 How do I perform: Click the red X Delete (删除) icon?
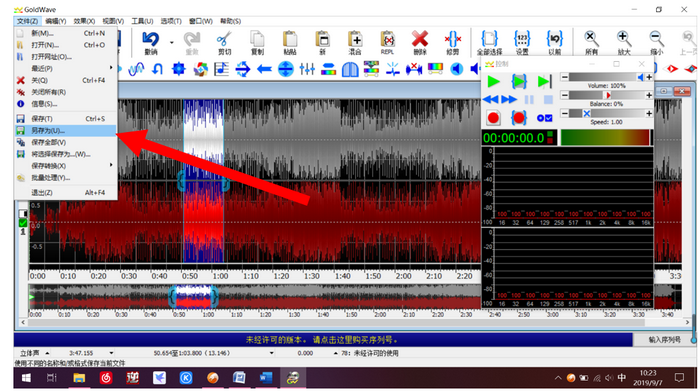(420, 39)
